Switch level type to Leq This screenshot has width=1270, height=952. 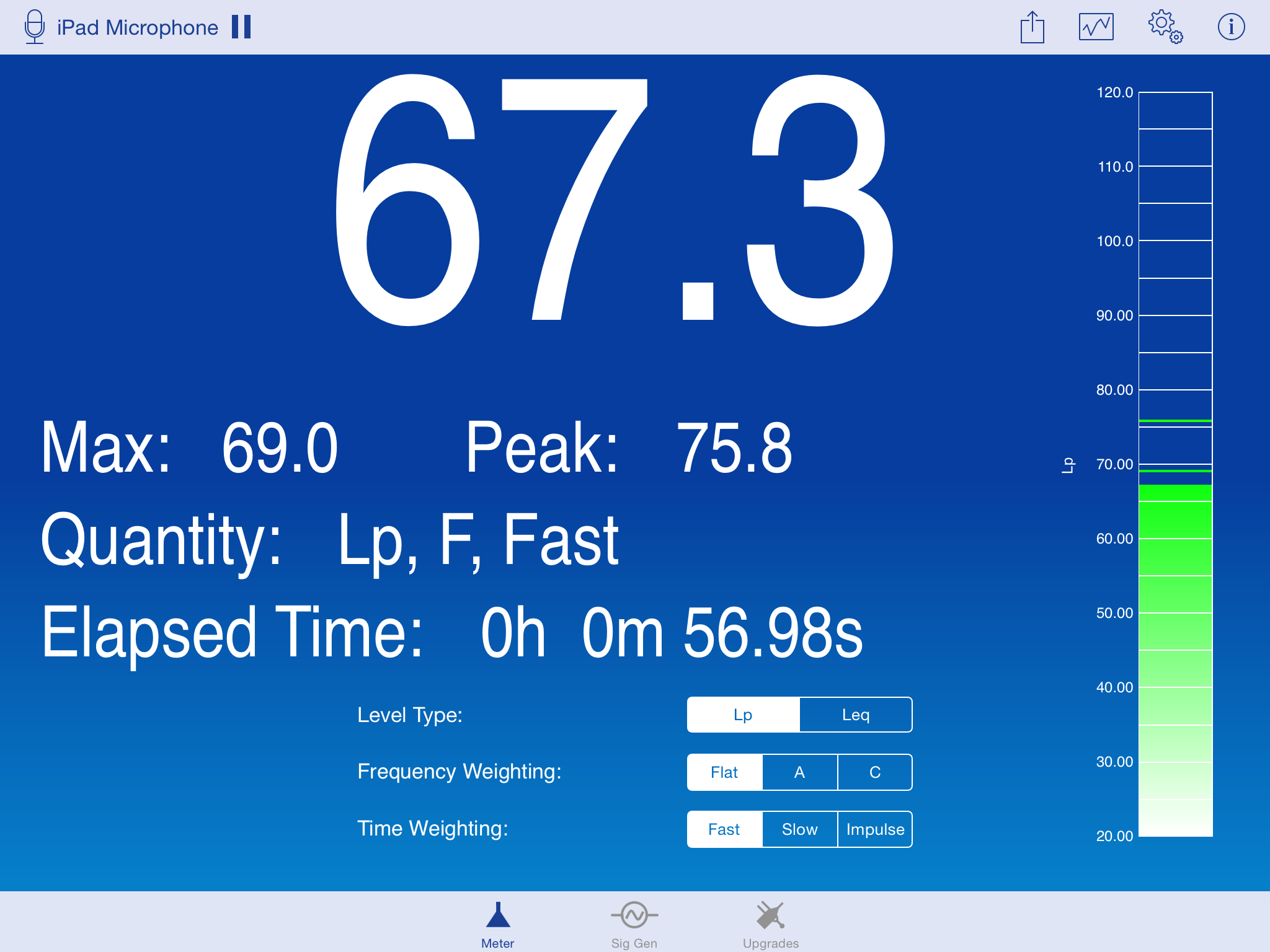tap(856, 714)
